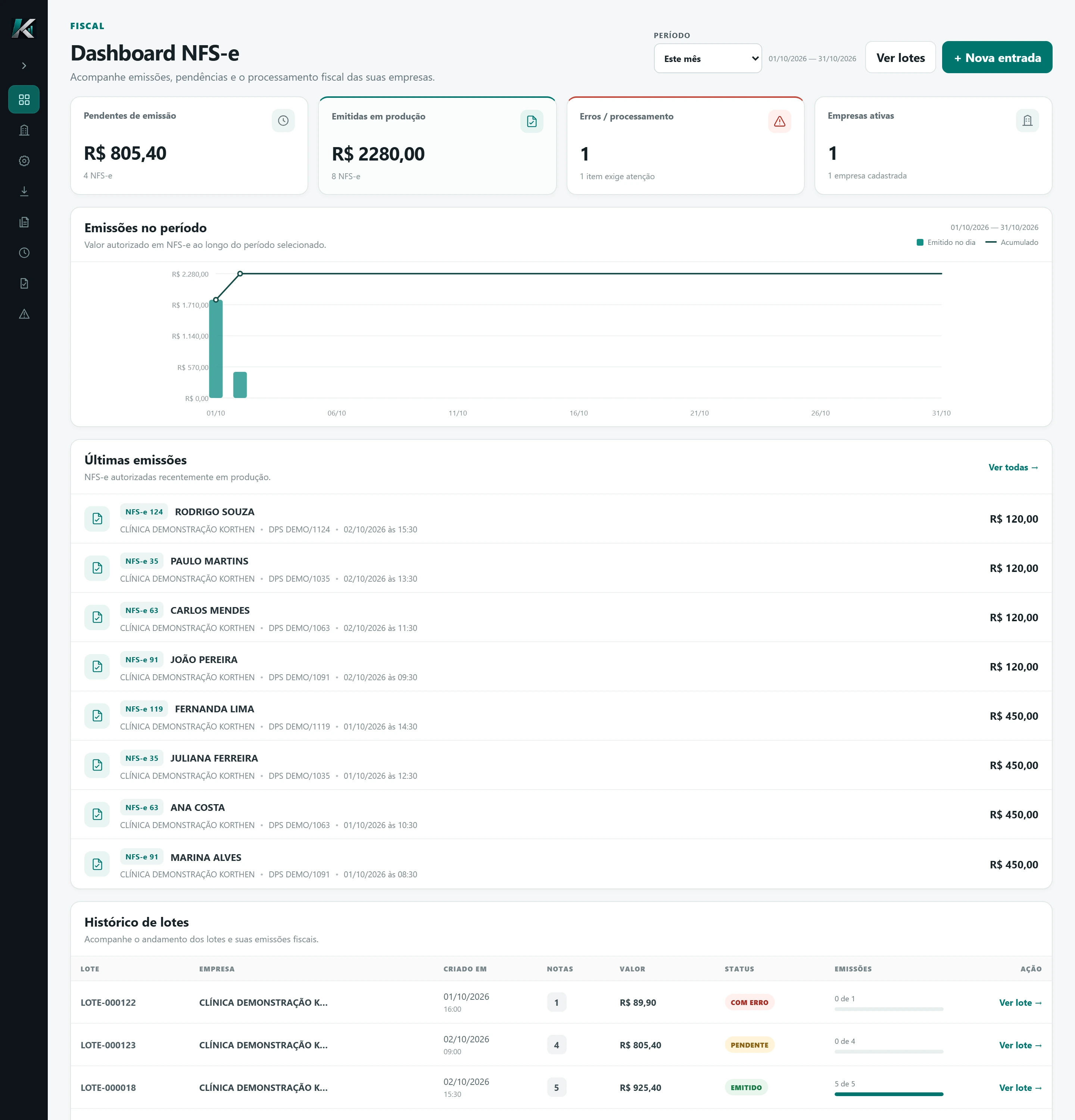Open the checked-file icon in the sidebar

coord(24,283)
